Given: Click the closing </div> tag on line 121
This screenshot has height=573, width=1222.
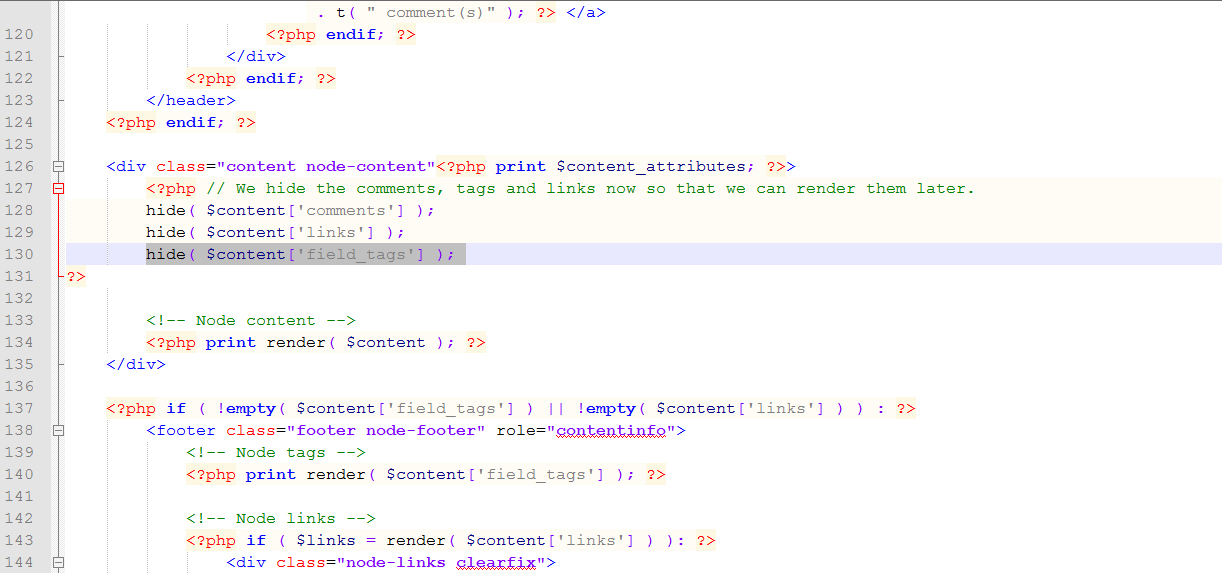Looking at the screenshot, I should tap(256, 57).
